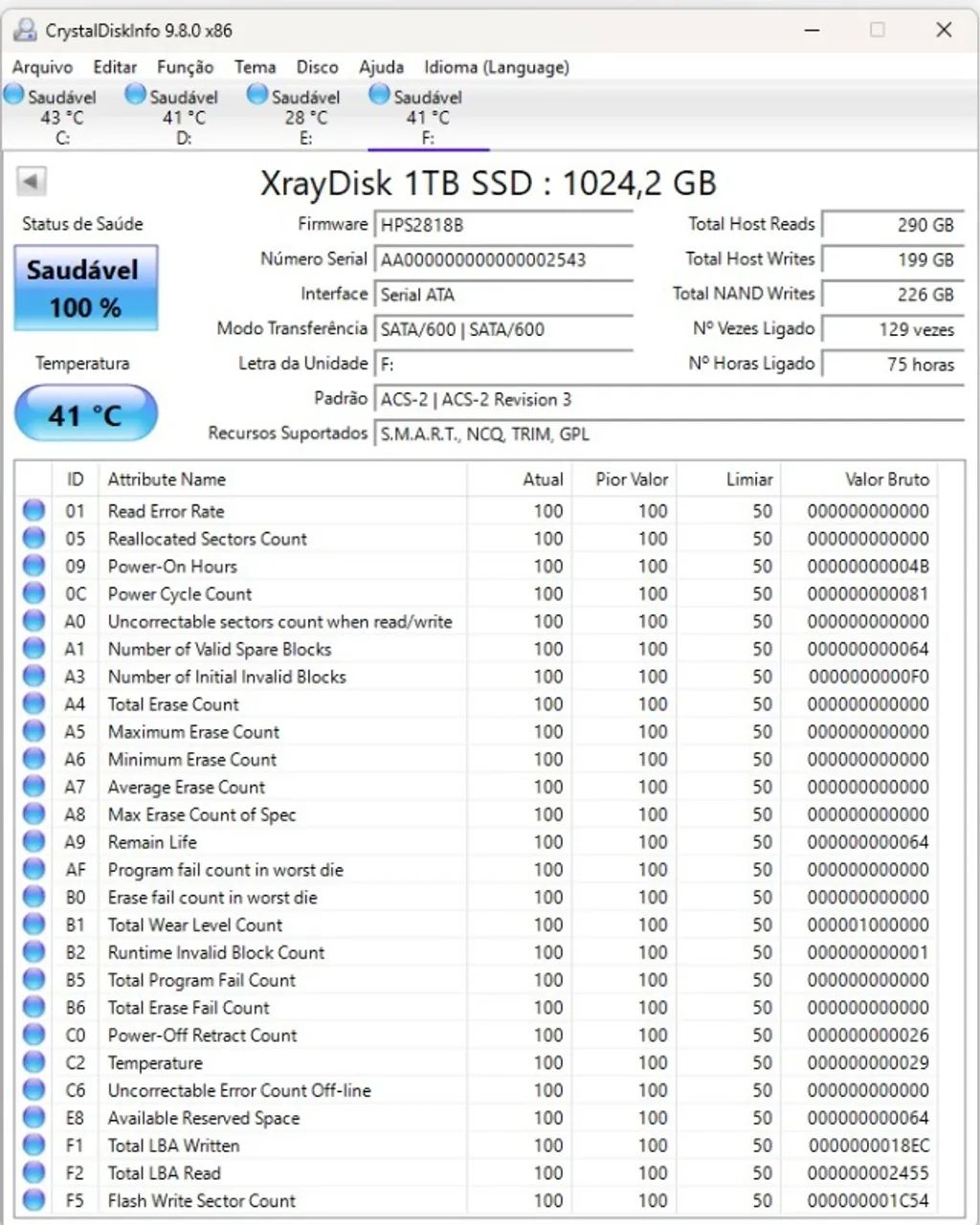Click the raw value 000001000000
The height and width of the screenshot is (1225, 980).
868,924
